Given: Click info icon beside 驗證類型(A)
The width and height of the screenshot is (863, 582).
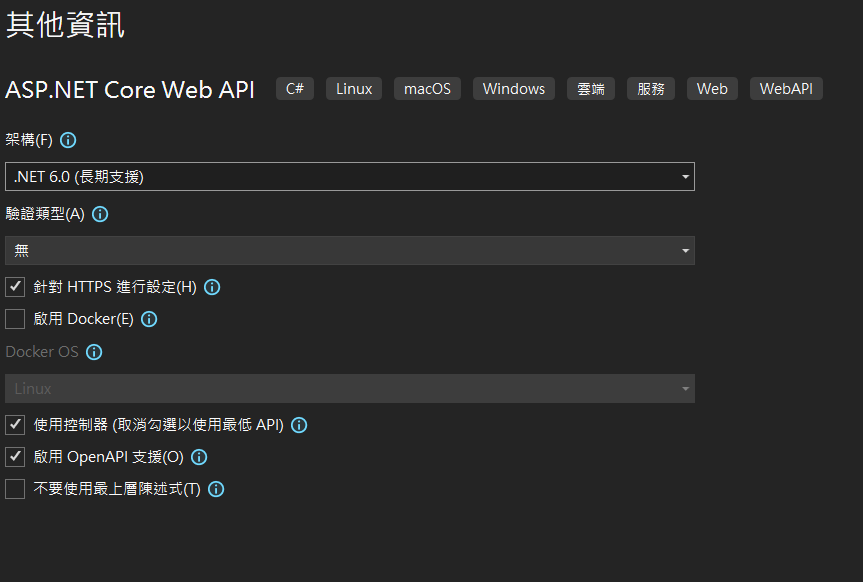Looking at the screenshot, I should (x=100, y=214).
